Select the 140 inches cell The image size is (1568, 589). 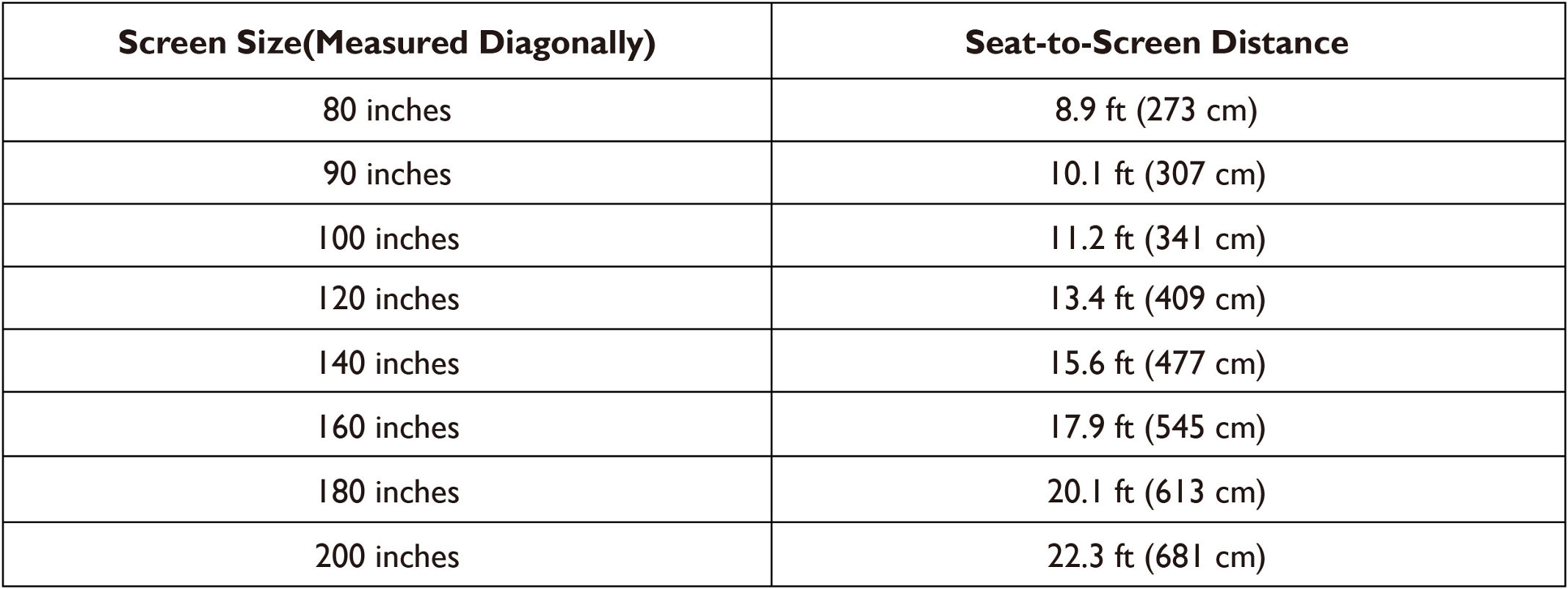tap(387, 361)
